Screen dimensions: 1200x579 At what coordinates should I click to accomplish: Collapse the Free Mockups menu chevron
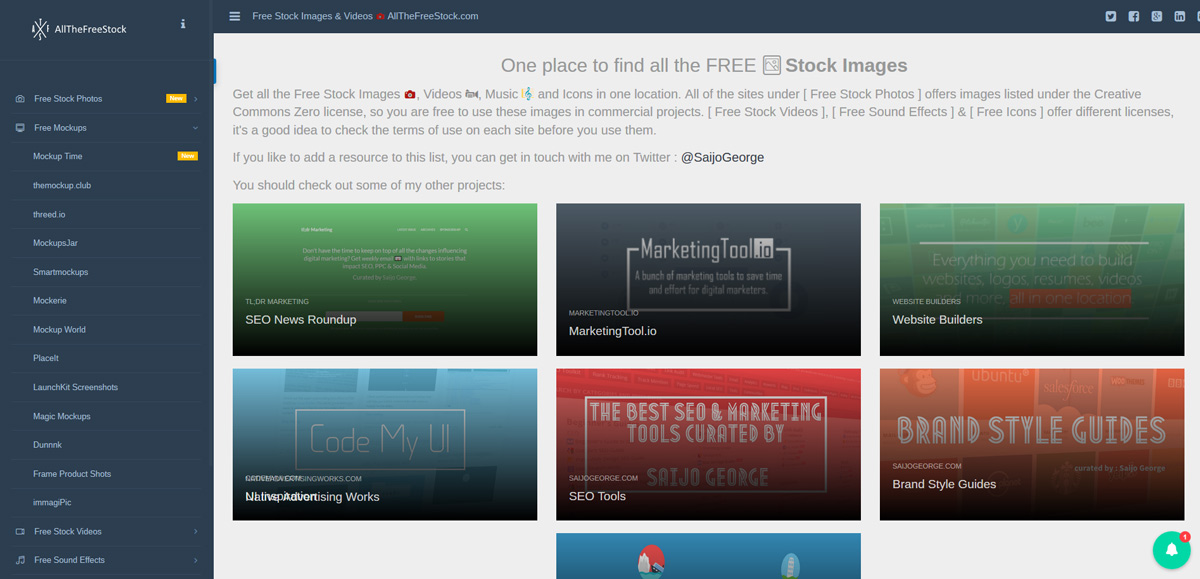click(x=196, y=128)
